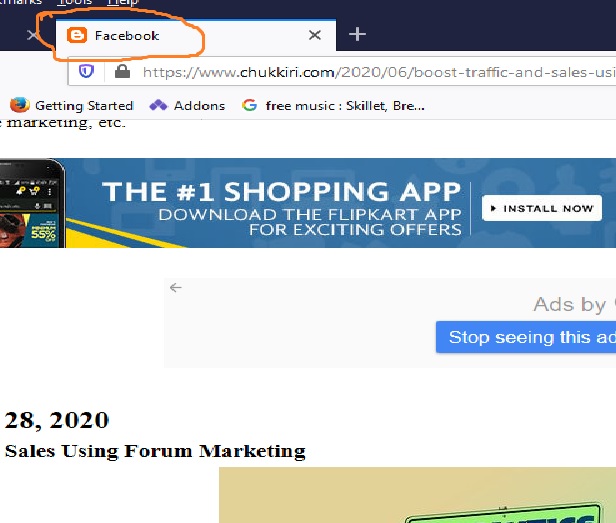Click the Stop seeing this ad button
616x523 pixels.
[527, 337]
